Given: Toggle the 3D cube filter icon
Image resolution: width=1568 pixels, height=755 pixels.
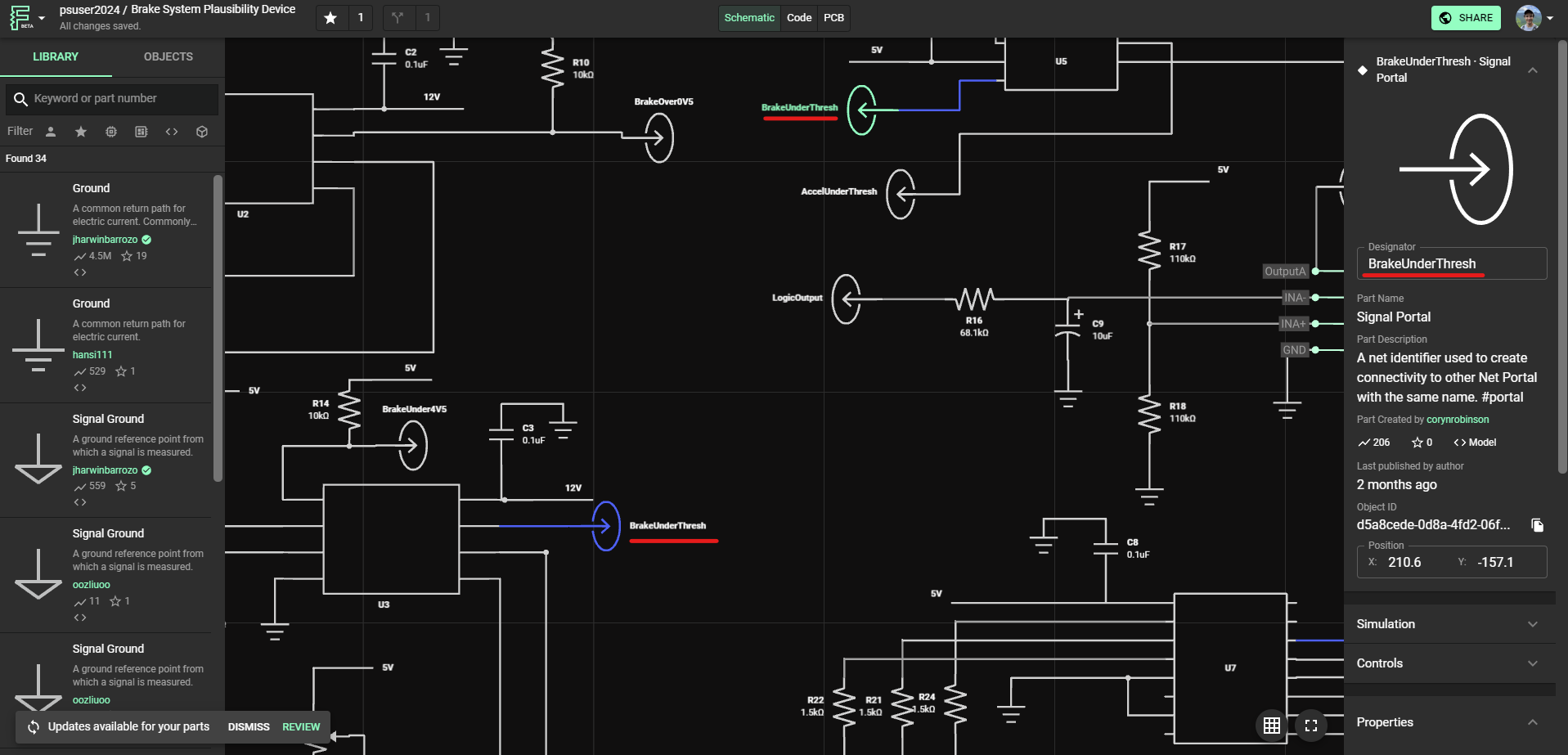Looking at the screenshot, I should point(202,132).
